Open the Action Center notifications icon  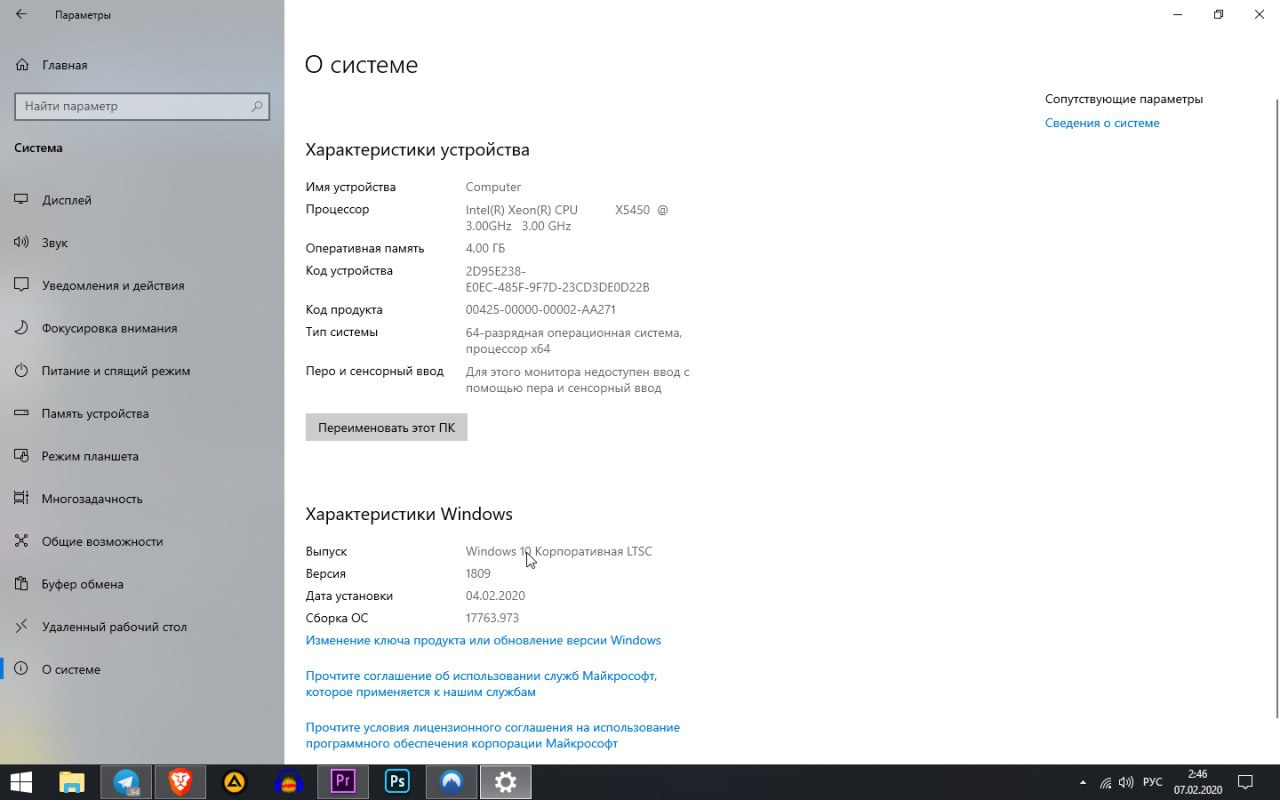click(x=1246, y=782)
